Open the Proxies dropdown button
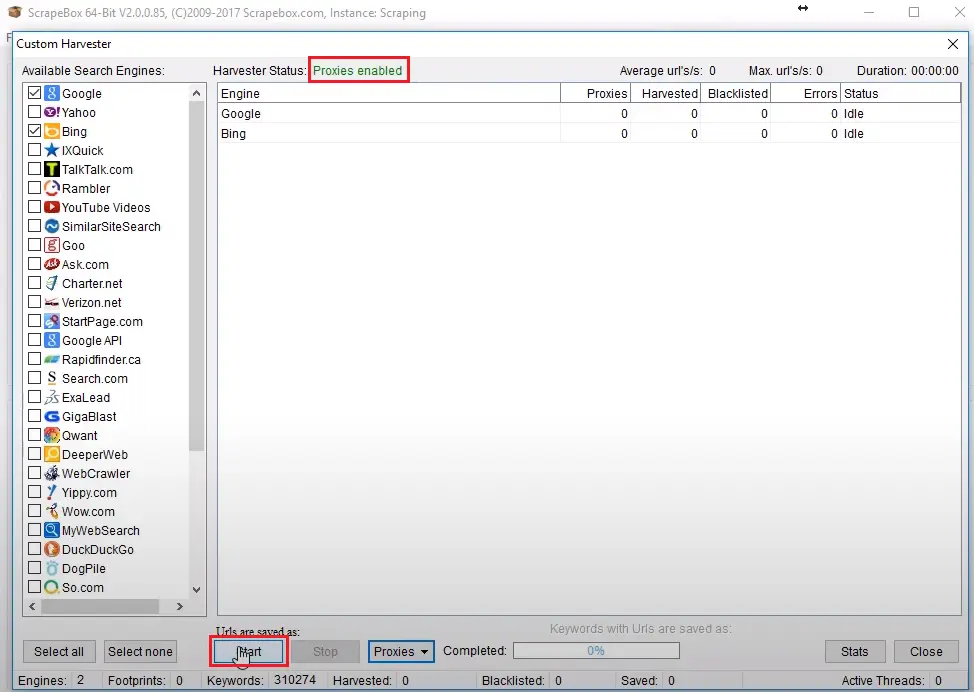 click(x=401, y=652)
